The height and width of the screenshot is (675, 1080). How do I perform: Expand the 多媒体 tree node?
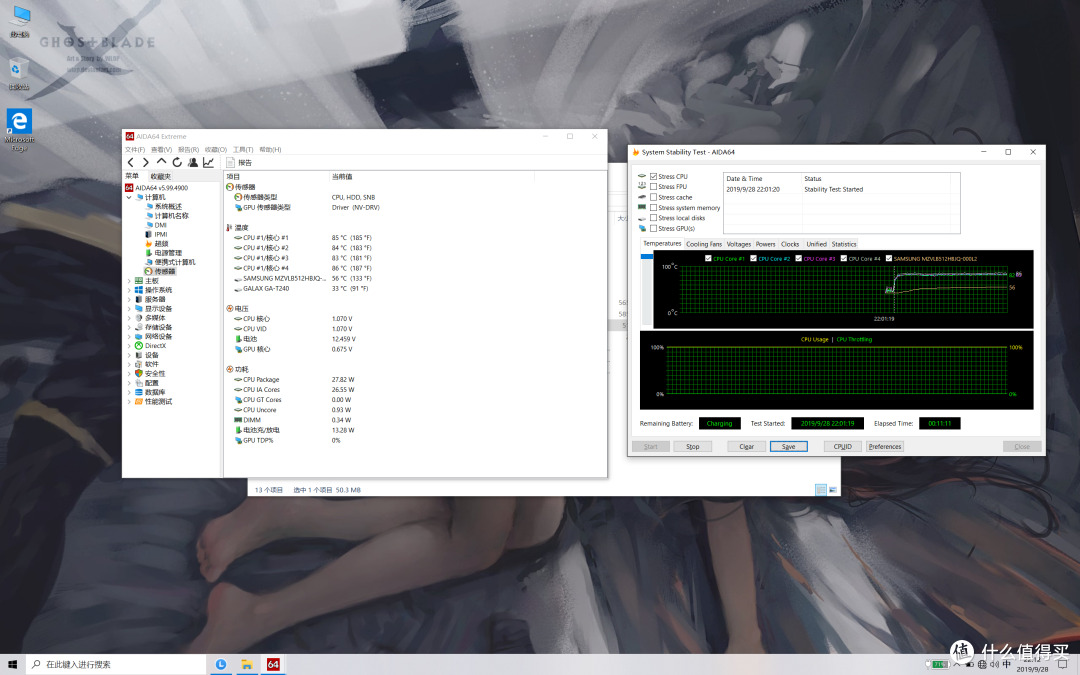tap(129, 318)
